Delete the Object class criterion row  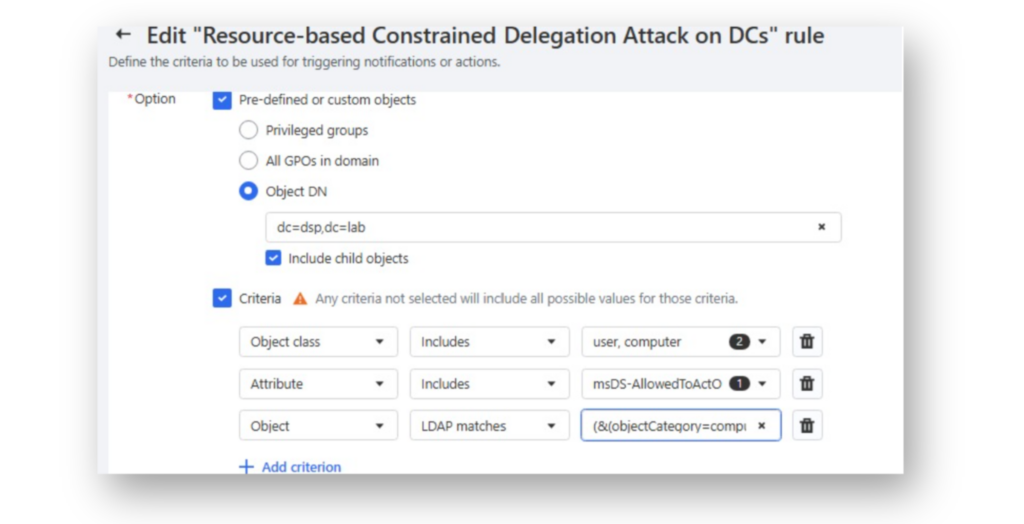point(807,342)
